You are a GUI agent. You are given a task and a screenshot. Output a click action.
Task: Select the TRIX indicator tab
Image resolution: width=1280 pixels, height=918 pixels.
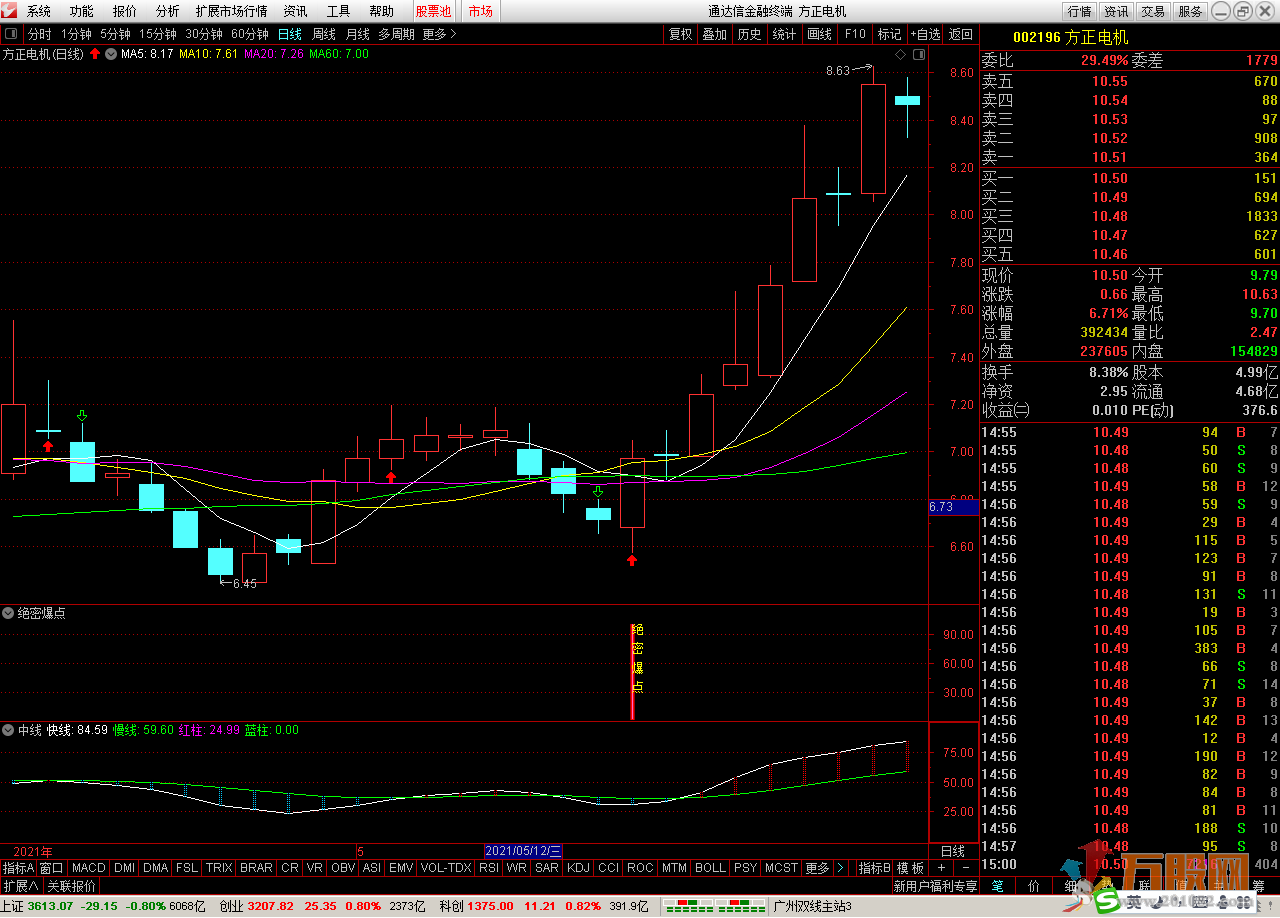click(x=219, y=868)
